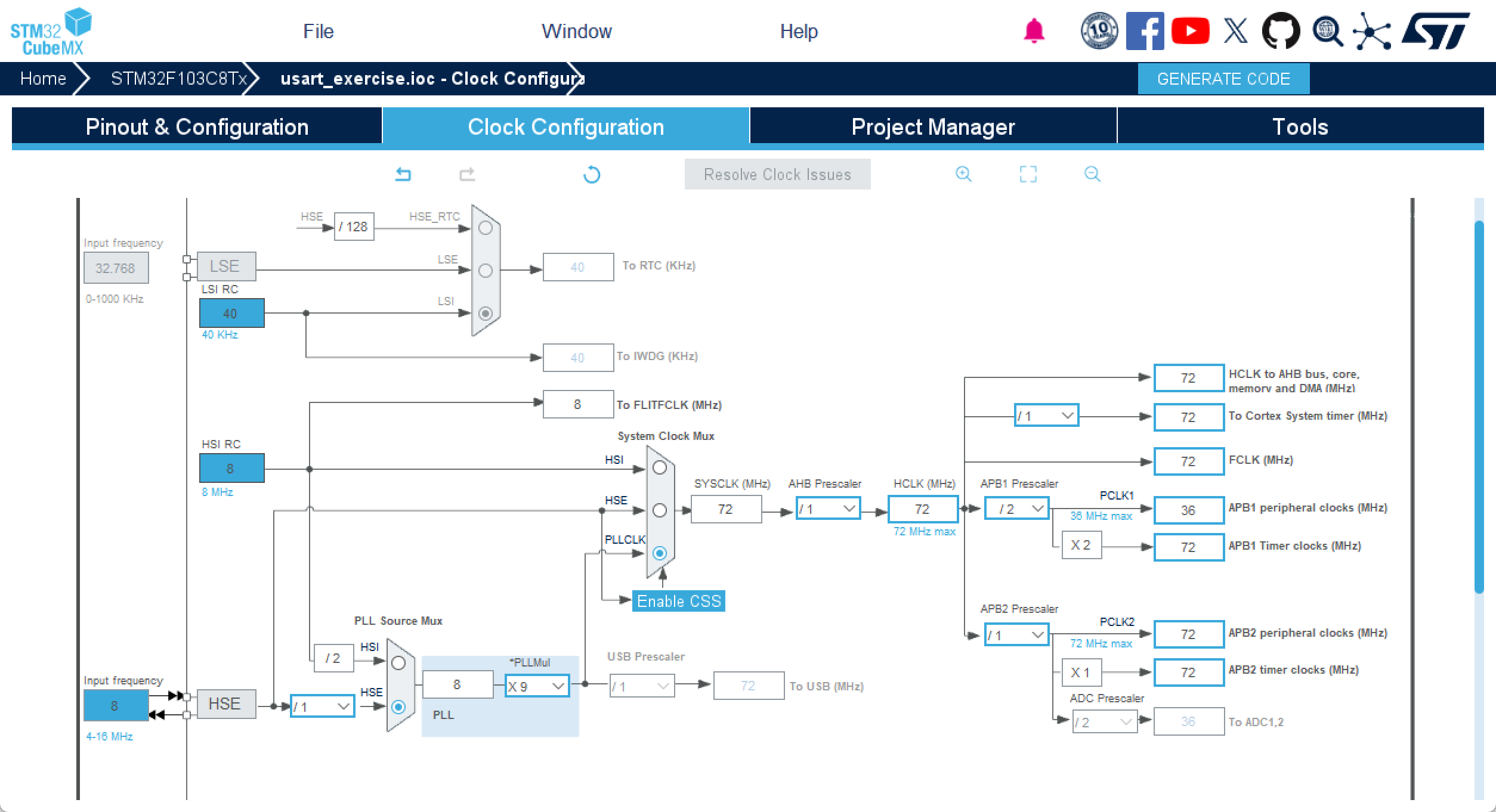Screen dimensions: 1496x812
Task: Click the zoom out magnifier icon
Action: click(x=1092, y=174)
